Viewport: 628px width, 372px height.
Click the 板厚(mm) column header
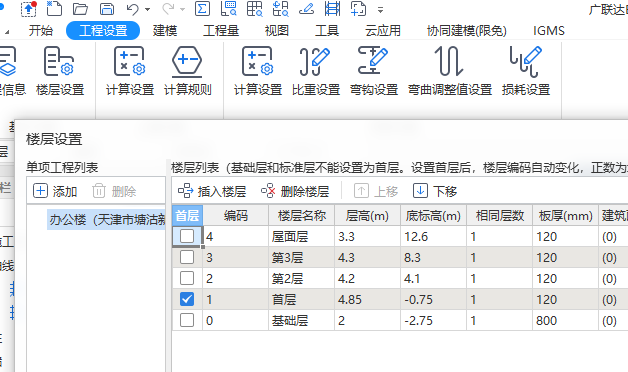coord(565,215)
